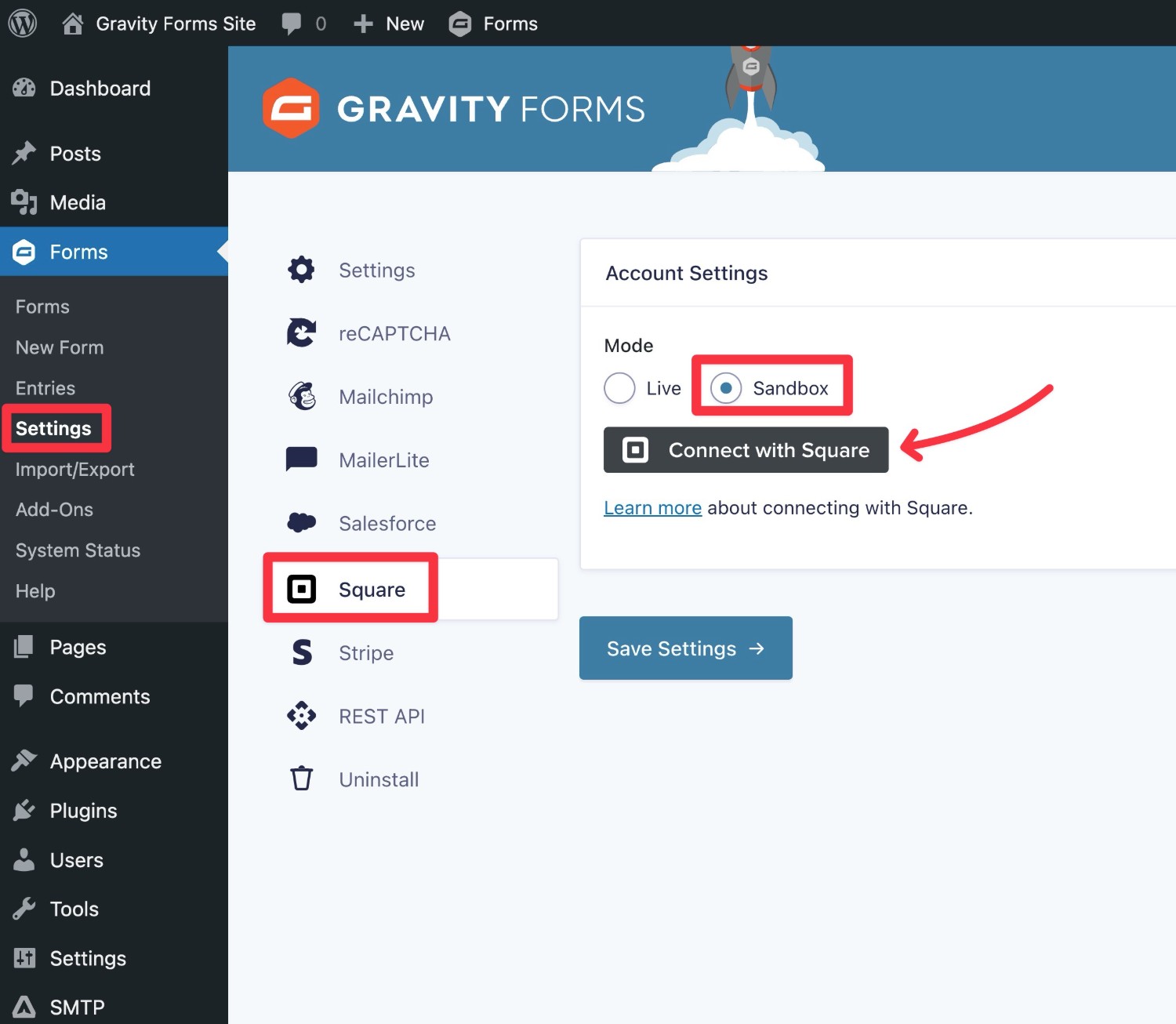This screenshot has width=1176, height=1024.
Task: Click the Tools wrench icon
Action: point(24,909)
